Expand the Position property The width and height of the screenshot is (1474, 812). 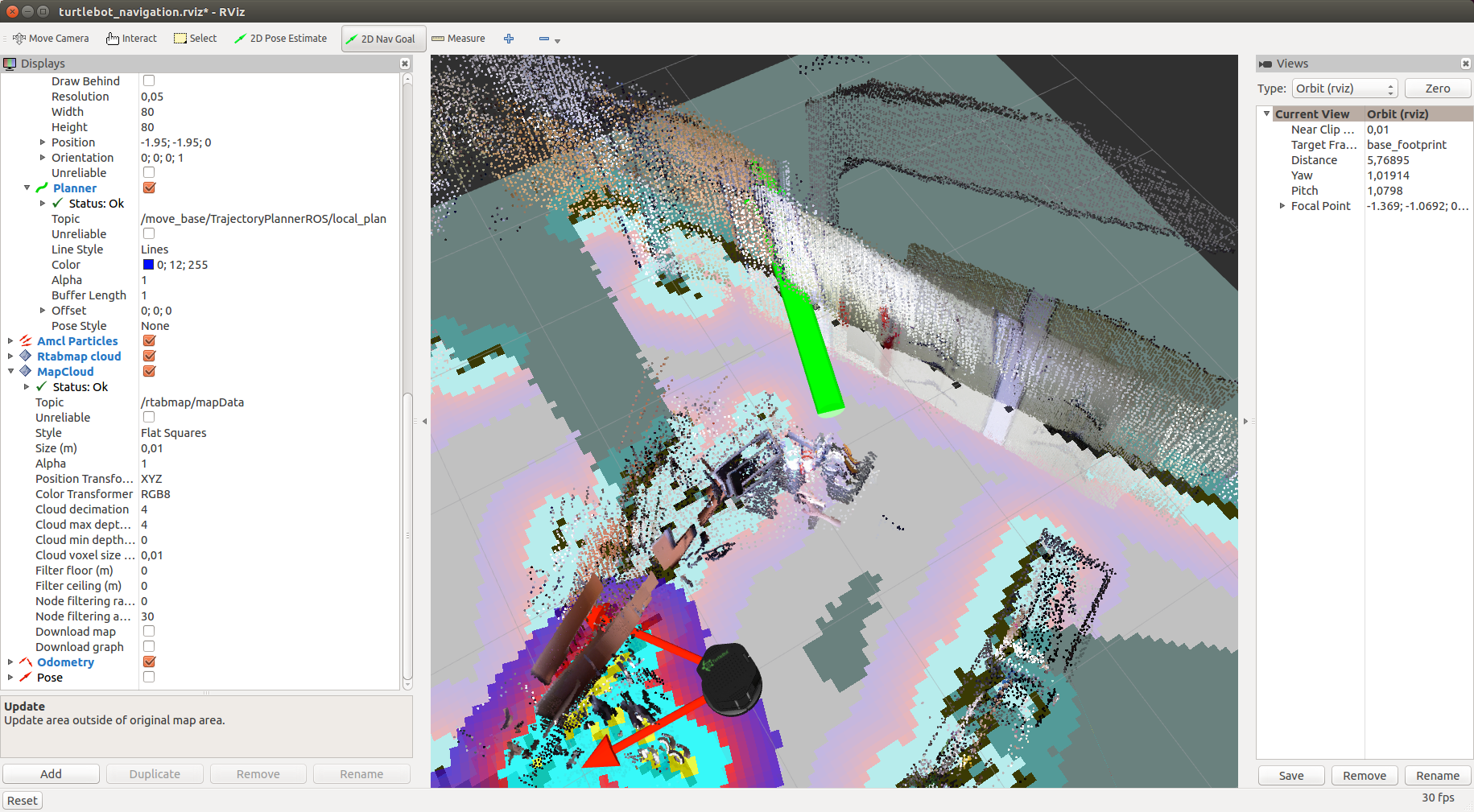[43, 142]
